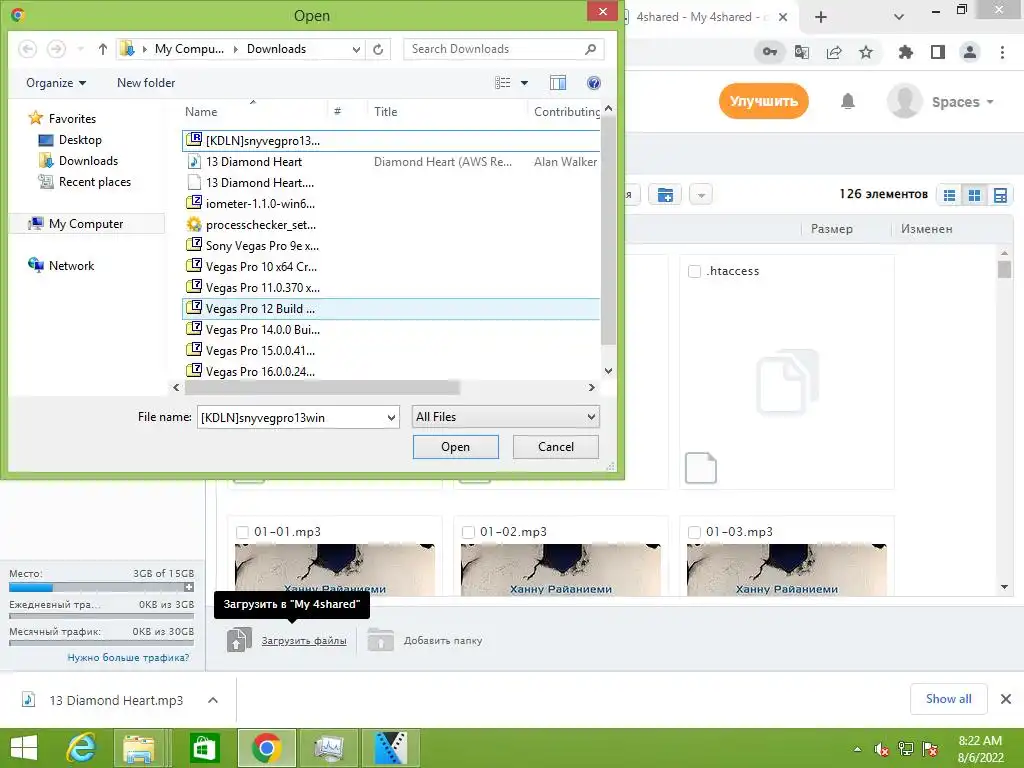The image size is (1024, 768).
Task: Open view options dropdown arrow
Action: click(x=524, y=83)
